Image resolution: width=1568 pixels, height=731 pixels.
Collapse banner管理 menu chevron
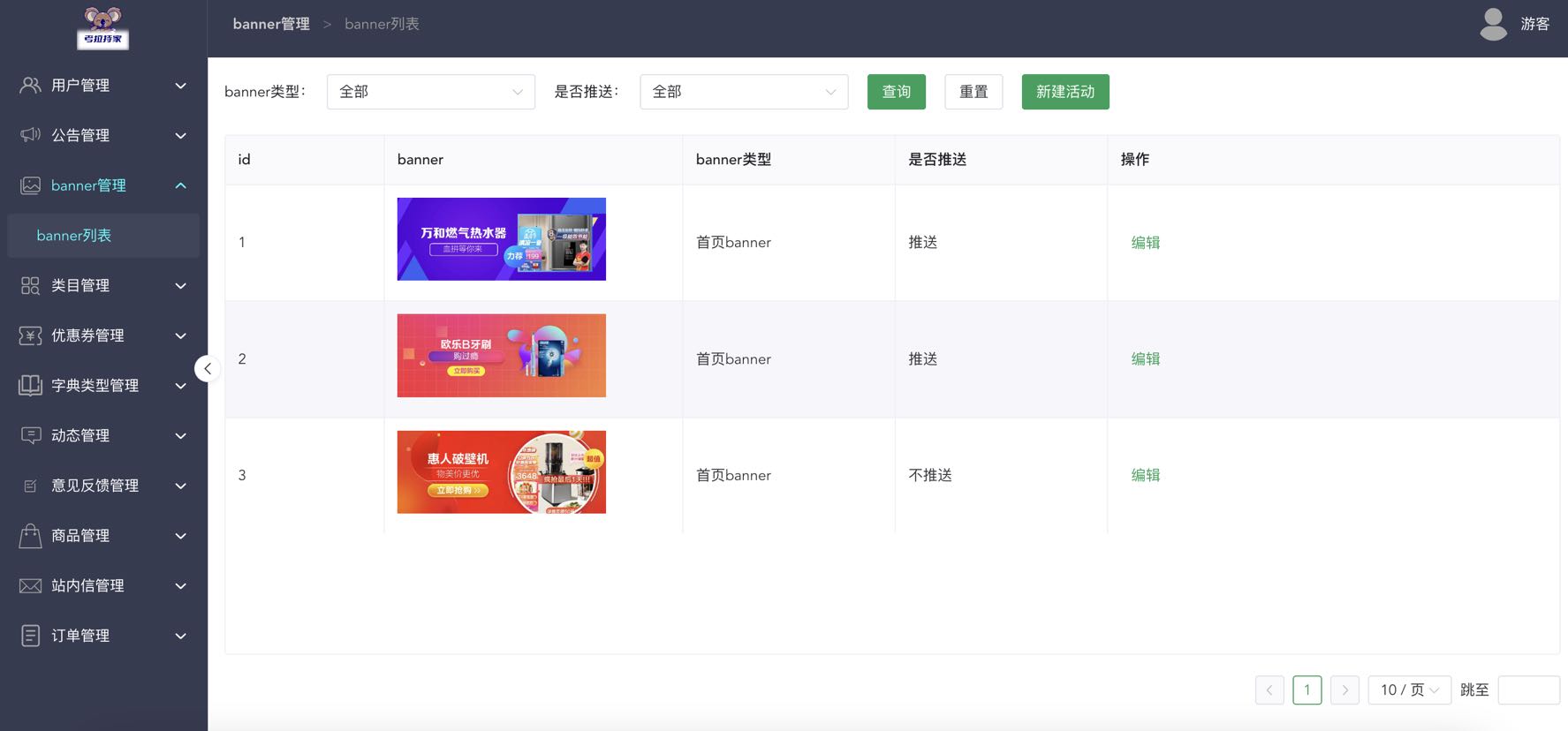180,185
